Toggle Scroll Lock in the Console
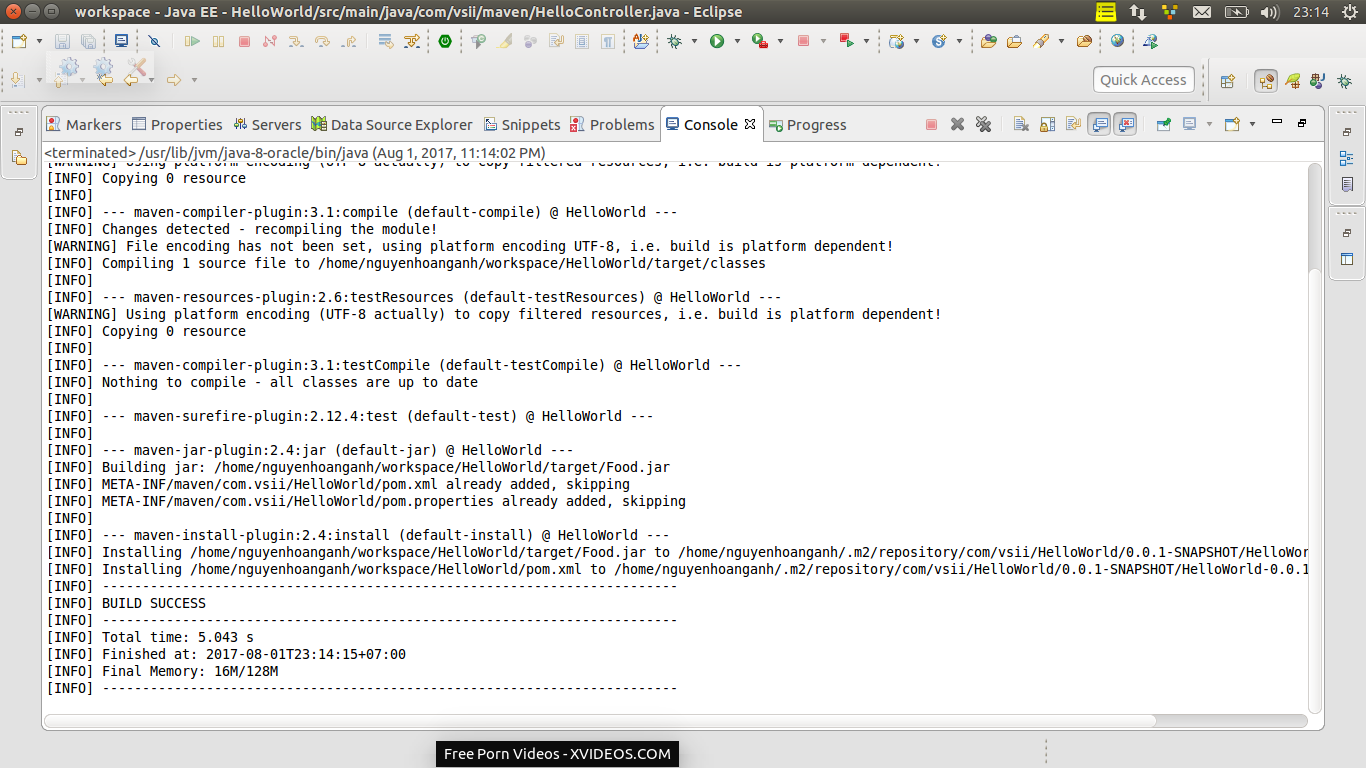Image resolution: width=1366 pixels, height=768 pixels. 1047,124
